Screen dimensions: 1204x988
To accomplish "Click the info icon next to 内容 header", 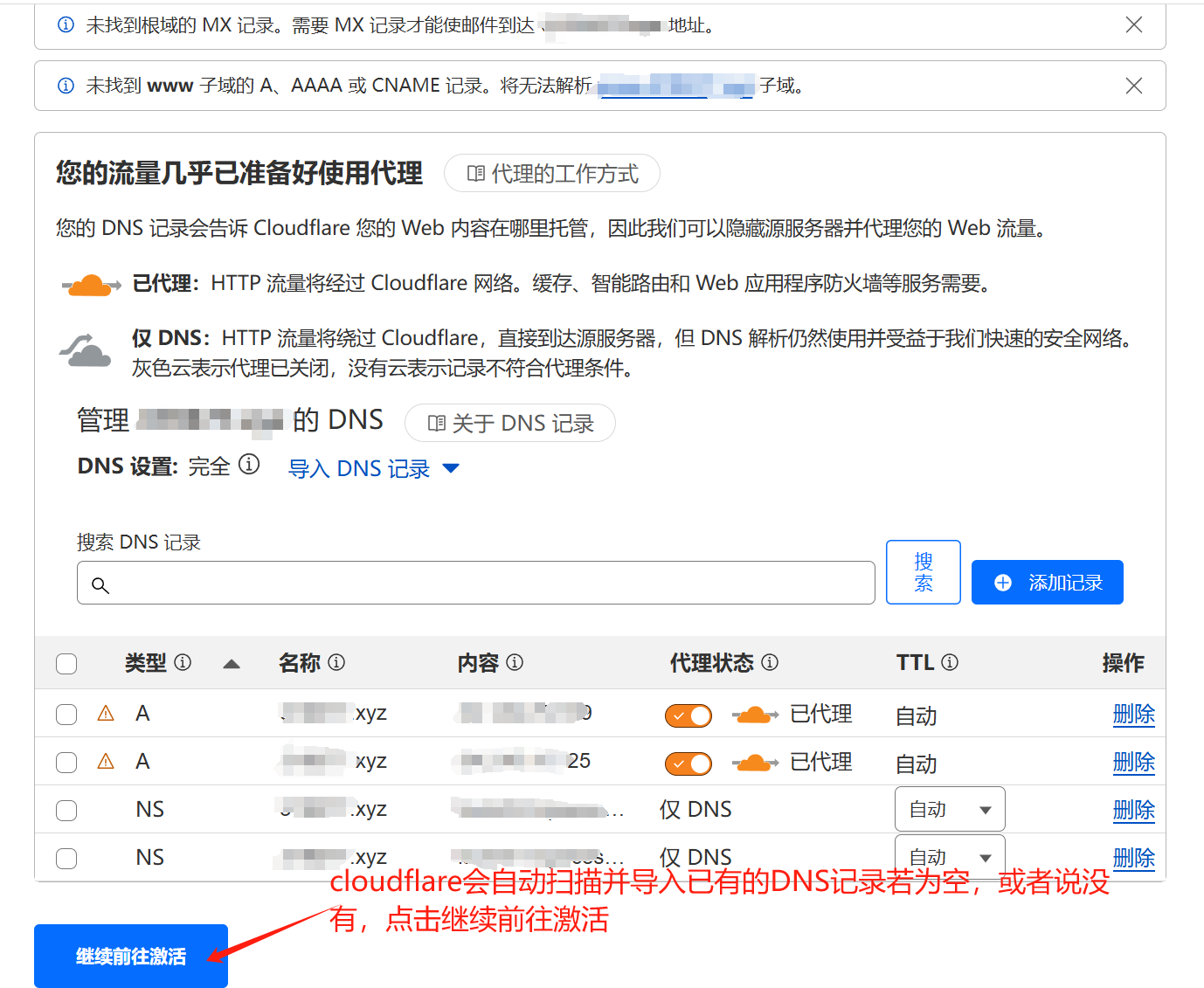I will click(x=515, y=662).
